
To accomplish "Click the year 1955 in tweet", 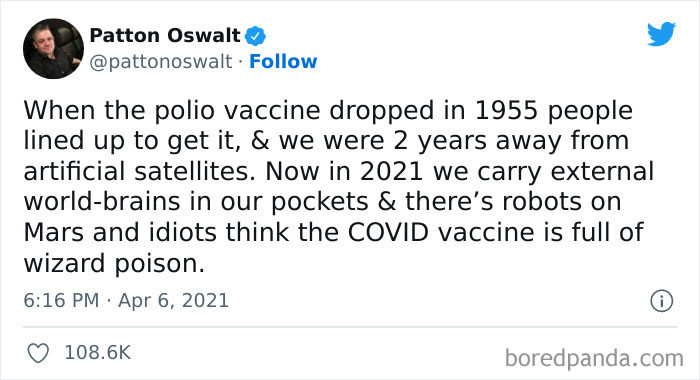I will point(506,110).
